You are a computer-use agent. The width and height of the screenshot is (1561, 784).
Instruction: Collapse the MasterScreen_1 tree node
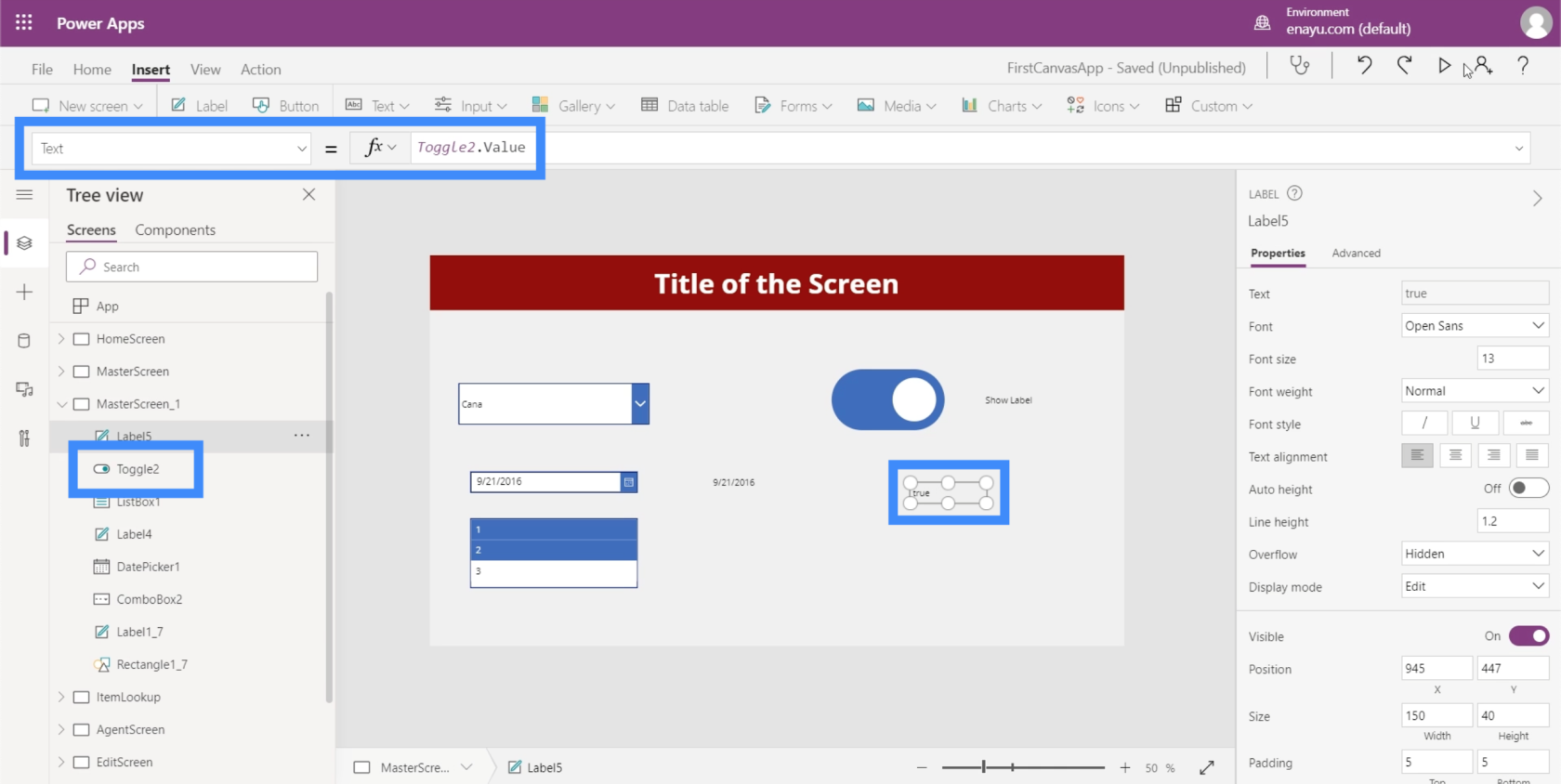(61, 404)
